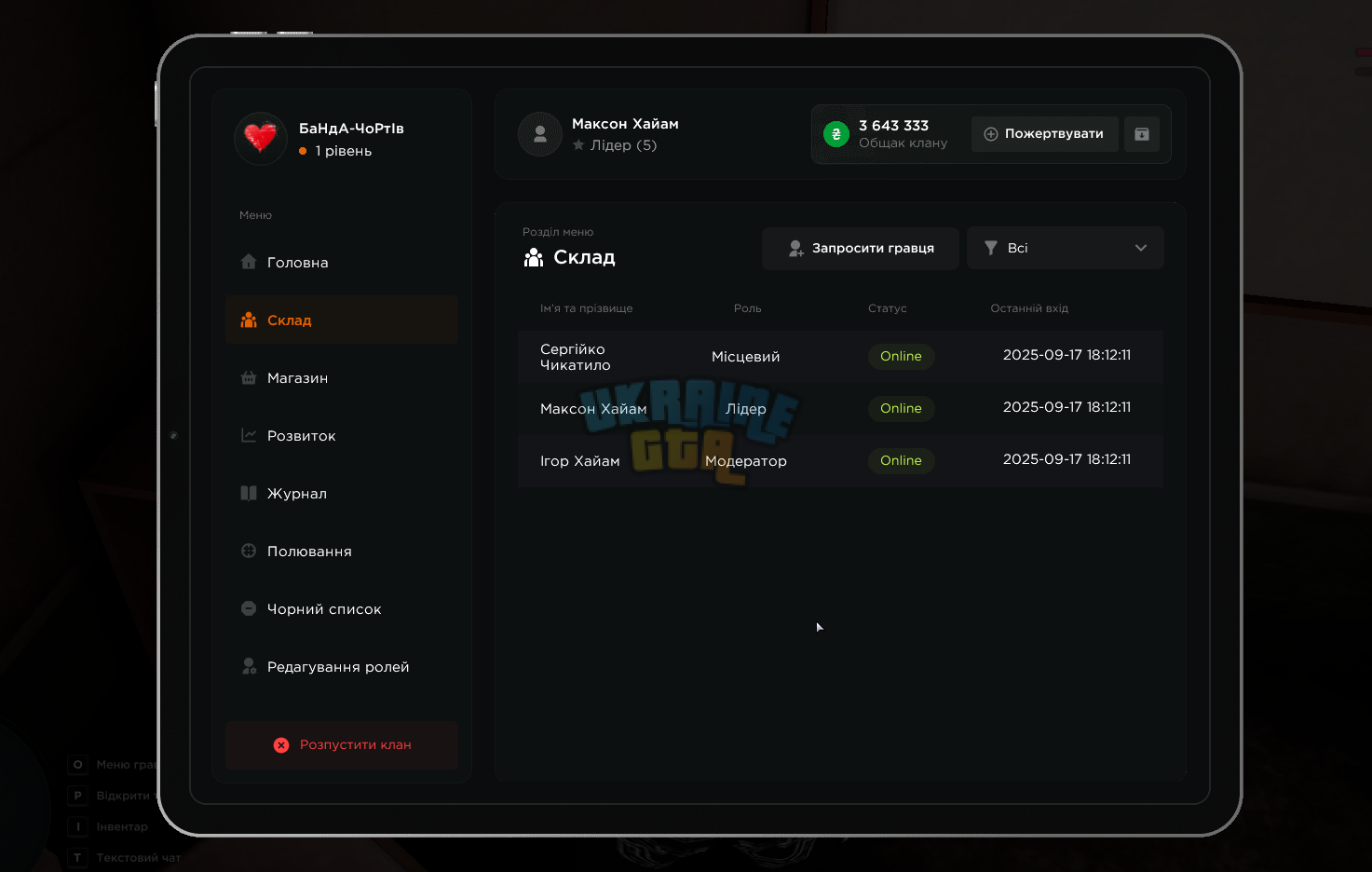Open the Магазин menu section
1372x872 pixels.
point(341,377)
